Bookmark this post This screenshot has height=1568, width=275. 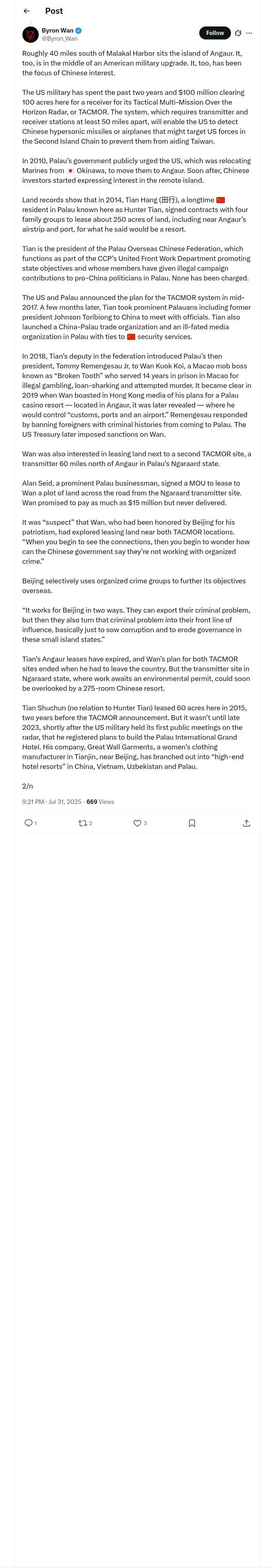pos(191,823)
